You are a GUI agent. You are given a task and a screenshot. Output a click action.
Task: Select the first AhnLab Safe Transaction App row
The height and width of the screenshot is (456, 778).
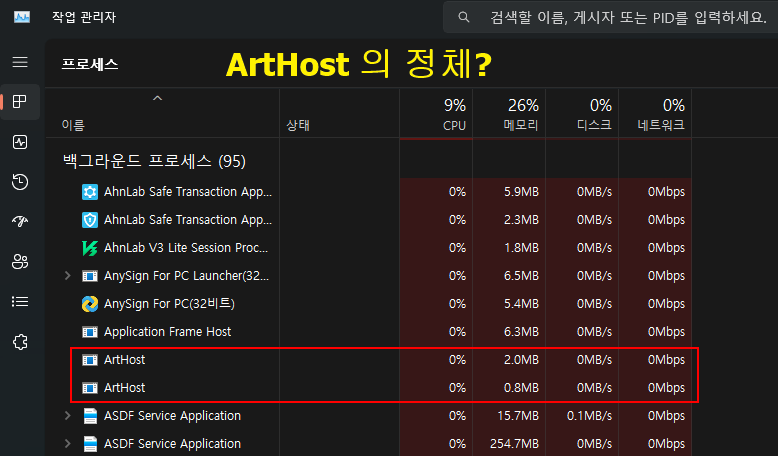coord(369,192)
